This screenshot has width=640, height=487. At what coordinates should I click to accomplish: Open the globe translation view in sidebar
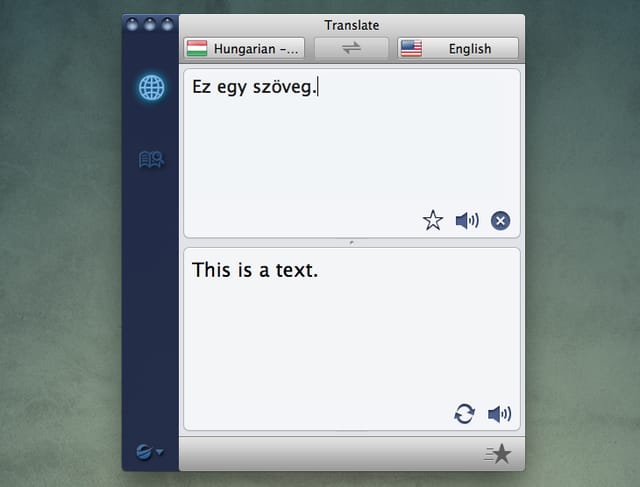pos(151,87)
